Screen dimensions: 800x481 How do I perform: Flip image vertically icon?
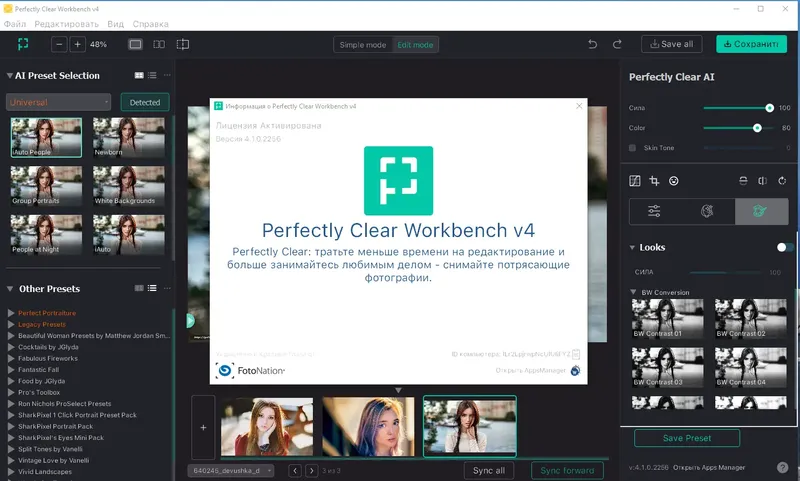coord(743,181)
